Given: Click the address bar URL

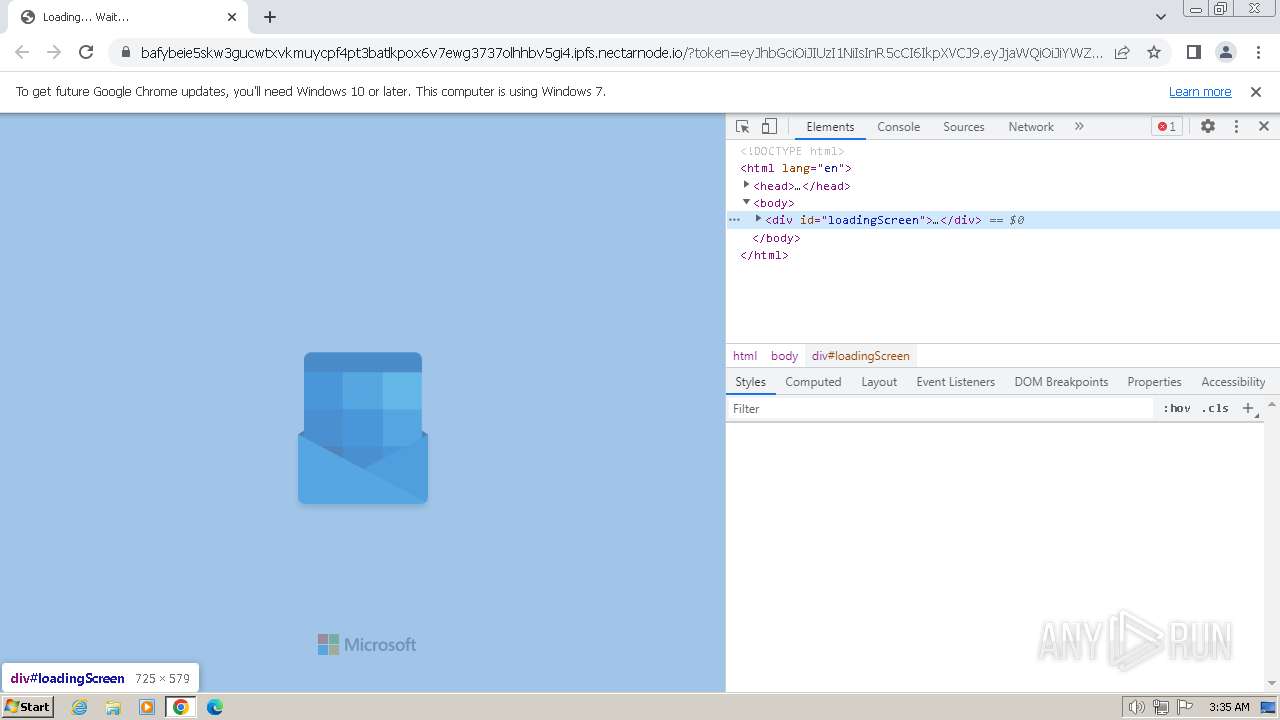Looking at the screenshot, I should point(621,53).
